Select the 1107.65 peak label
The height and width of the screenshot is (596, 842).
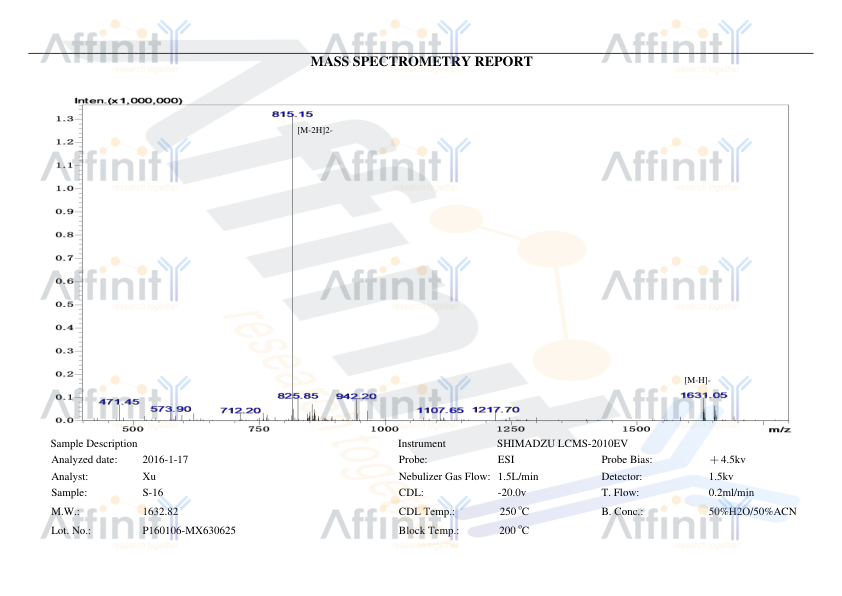[x=440, y=410]
